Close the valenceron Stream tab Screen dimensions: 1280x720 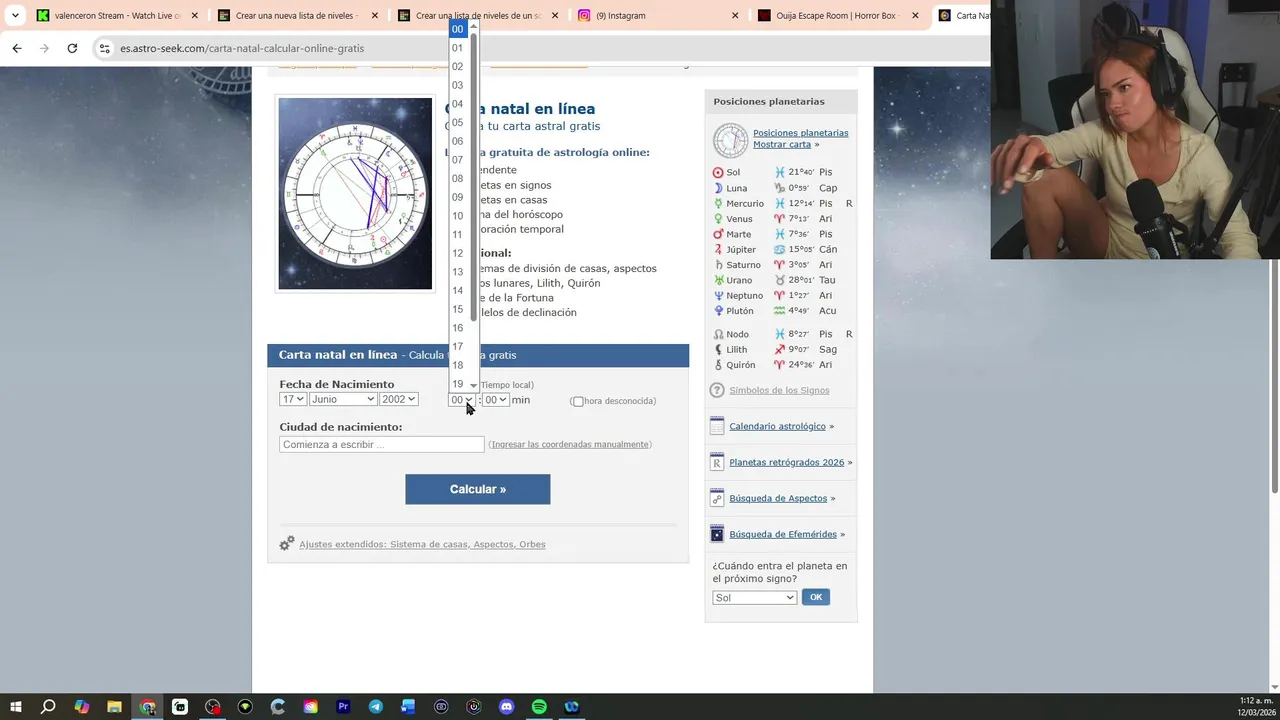195,15
